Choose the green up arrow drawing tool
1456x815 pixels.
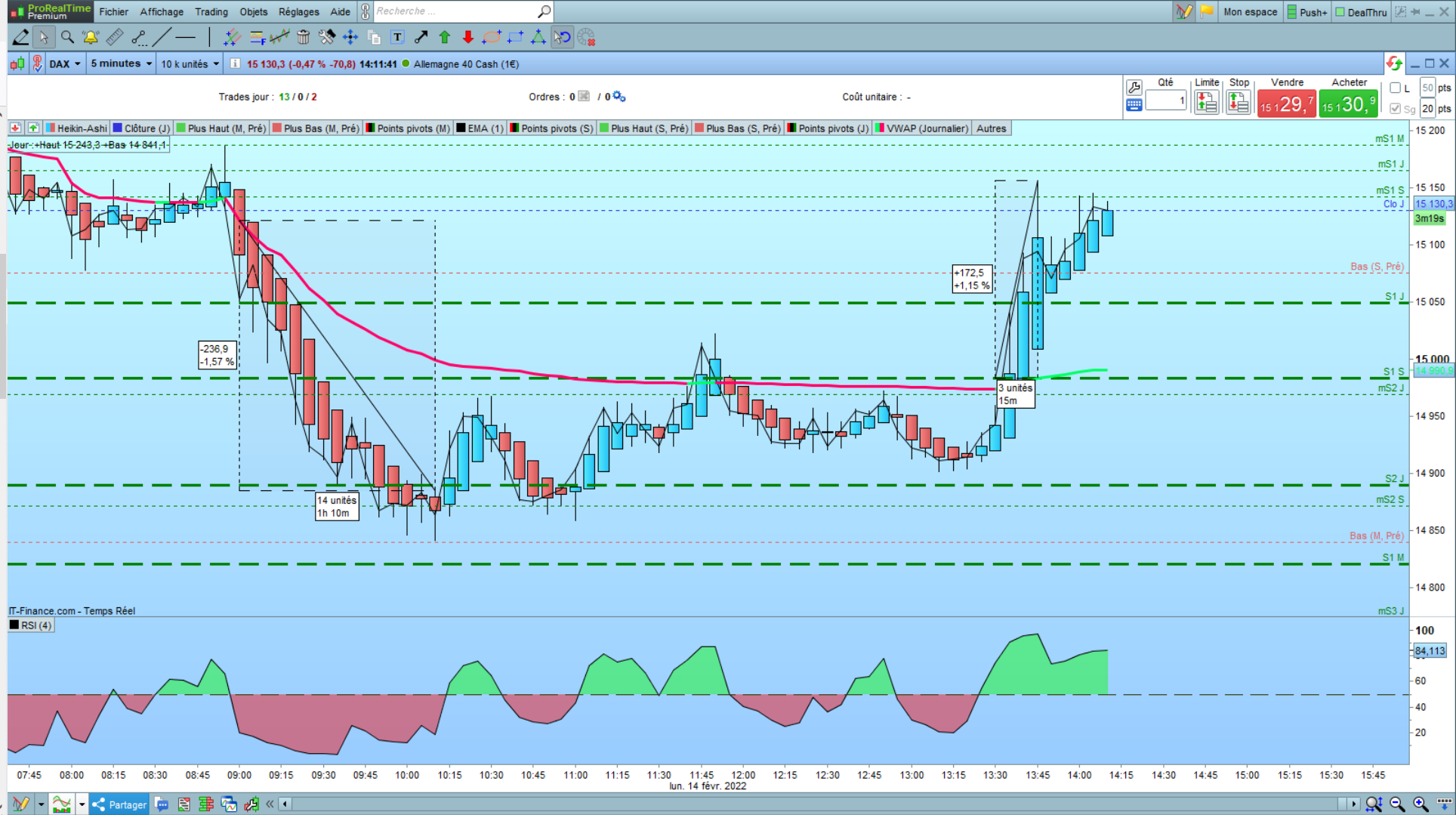pos(445,37)
